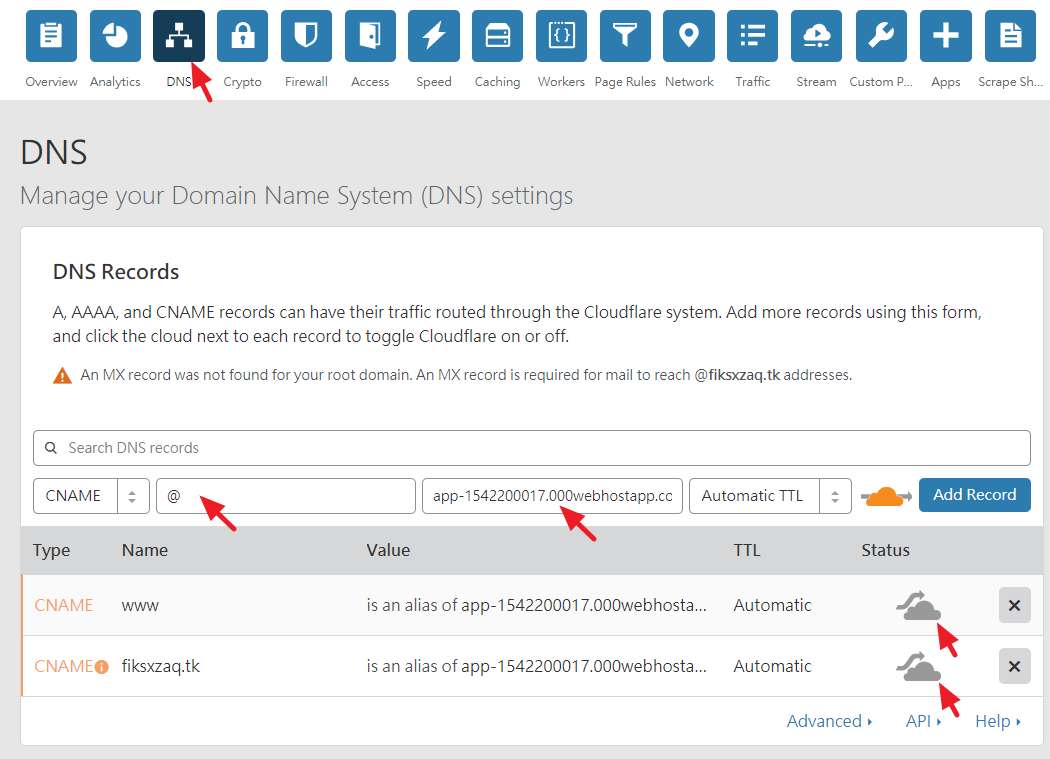This screenshot has height=759, width=1050.
Task: Delete the www CNAME record
Action: pyautogui.click(x=1014, y=606)
